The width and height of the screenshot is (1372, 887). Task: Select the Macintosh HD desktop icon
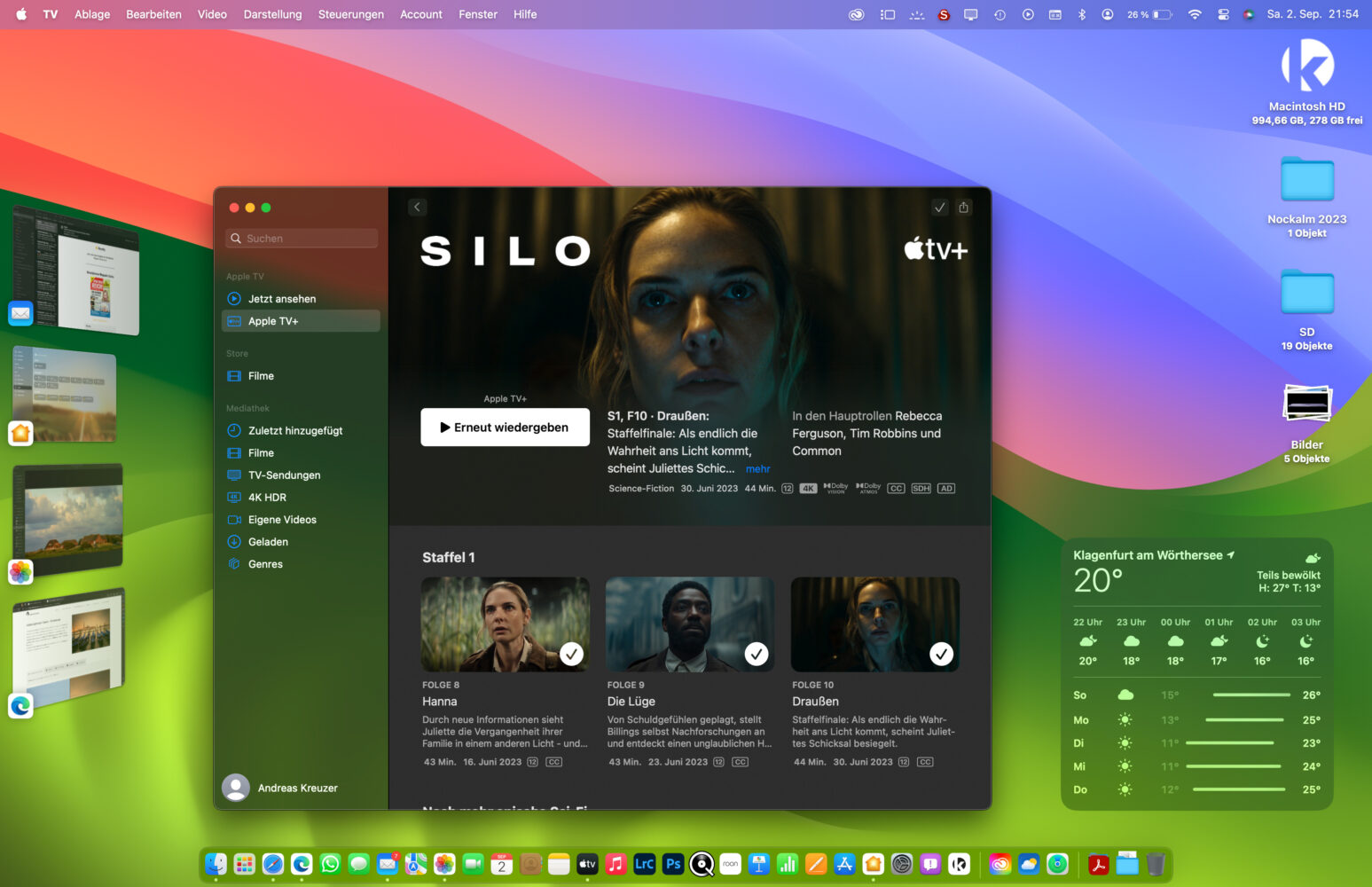[1307, 66]
